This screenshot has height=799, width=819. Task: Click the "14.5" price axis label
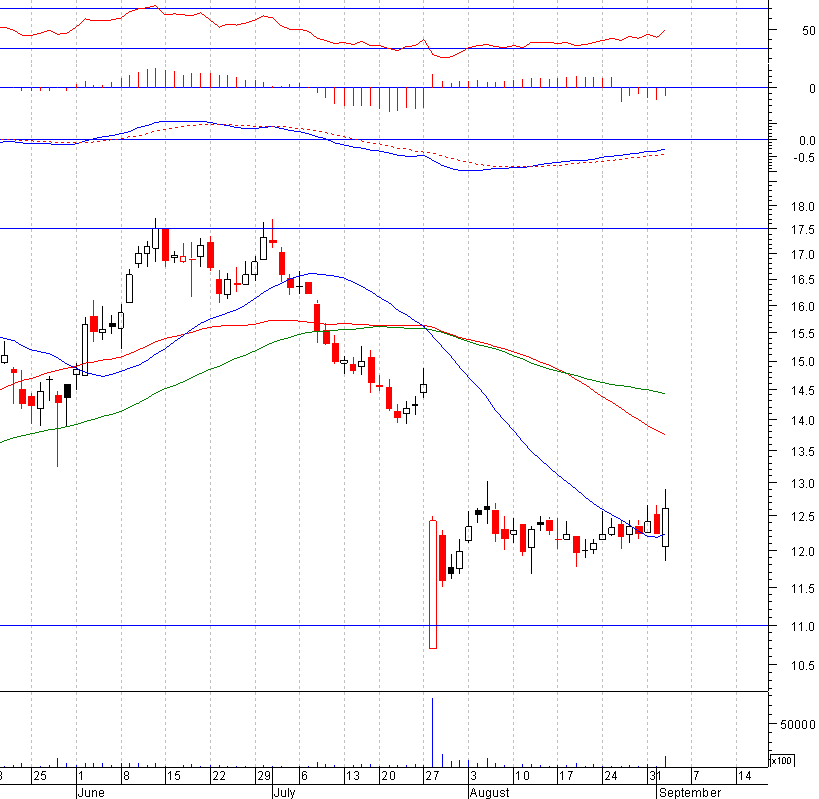[x=803, y=391]
